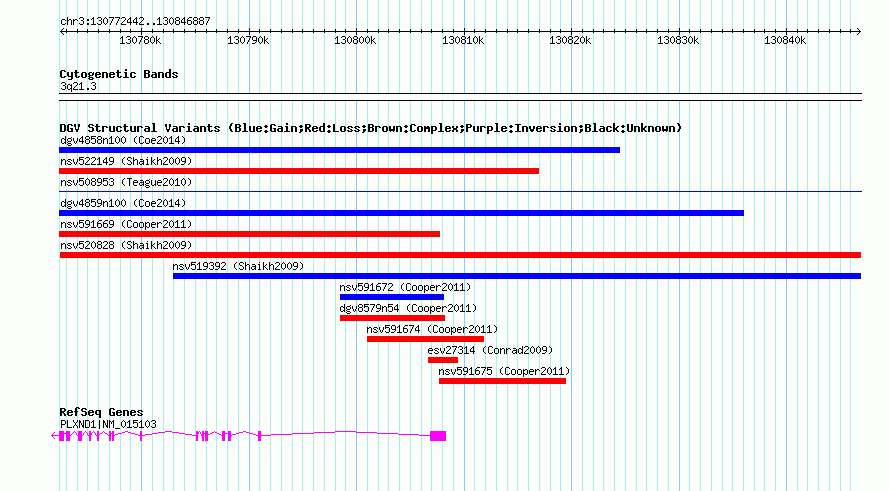Select the nsv591672 (Cooper2011) blue bar
This screenshot has height=491, width=890.
pyautogui.click(x=392, y=297)
